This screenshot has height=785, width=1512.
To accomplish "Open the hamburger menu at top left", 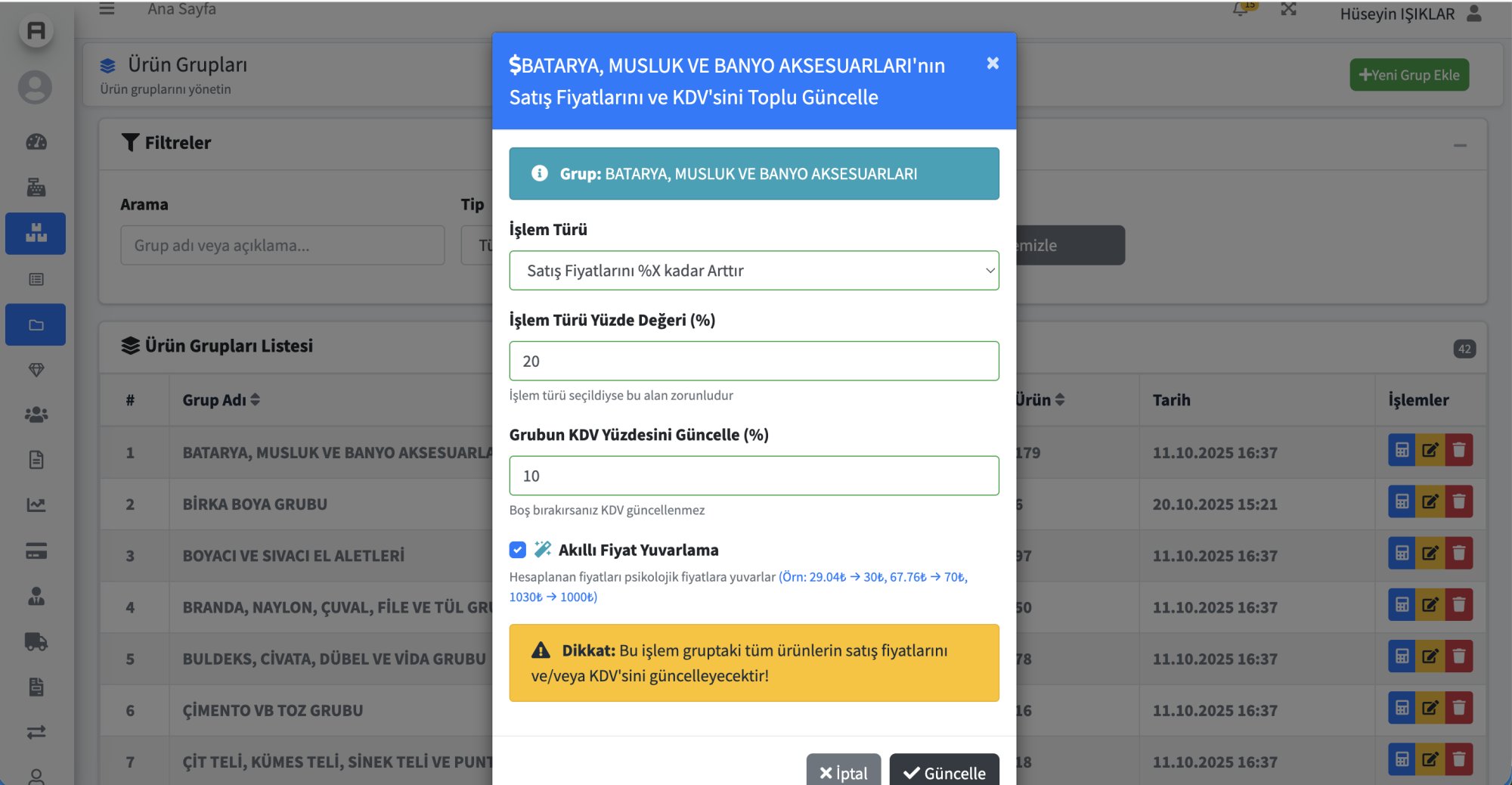I will tap(107, 8).
